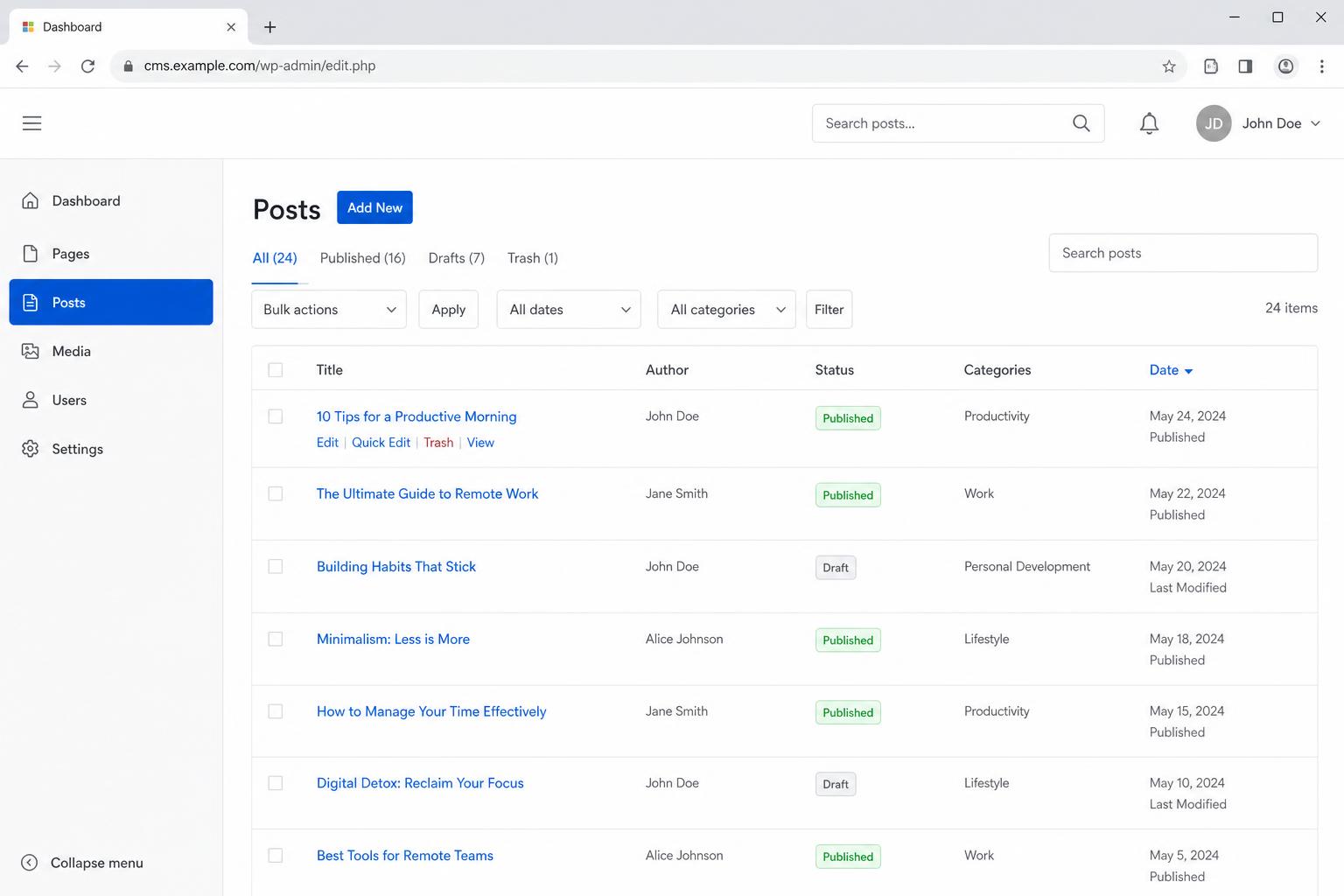Open the browser profile icon
The image size is (1344, 896).
pos(1285,66)
